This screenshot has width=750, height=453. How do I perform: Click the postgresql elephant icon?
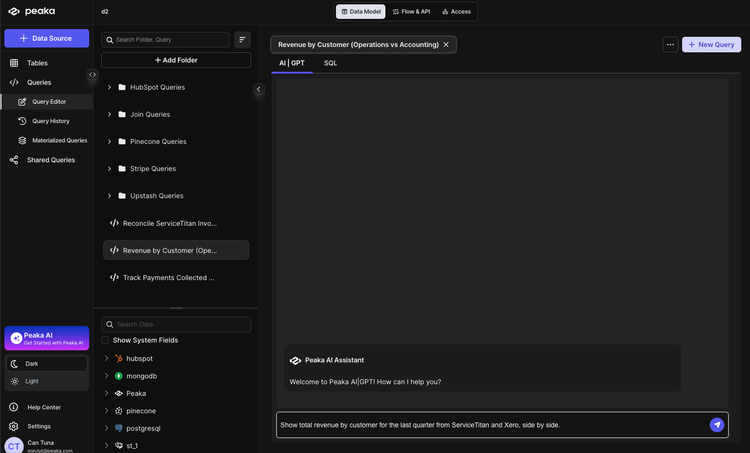119,428
